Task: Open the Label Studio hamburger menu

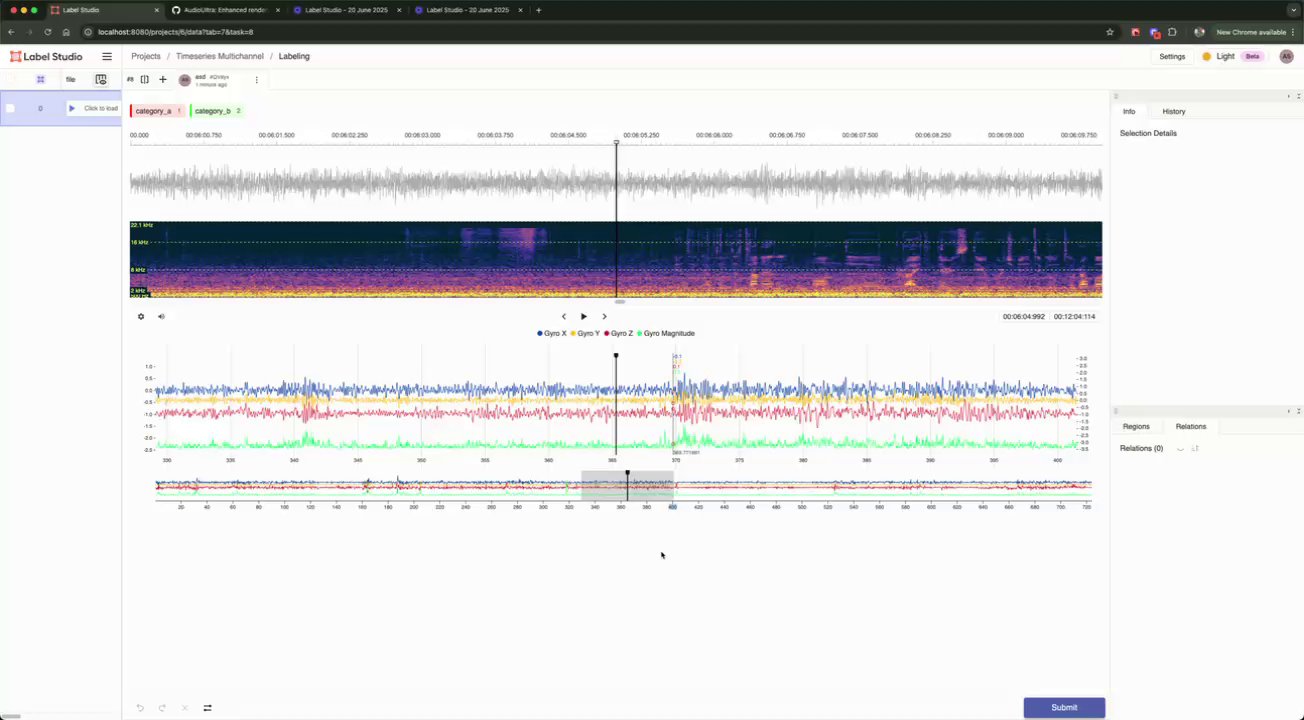Action: (x=107, y=56)
